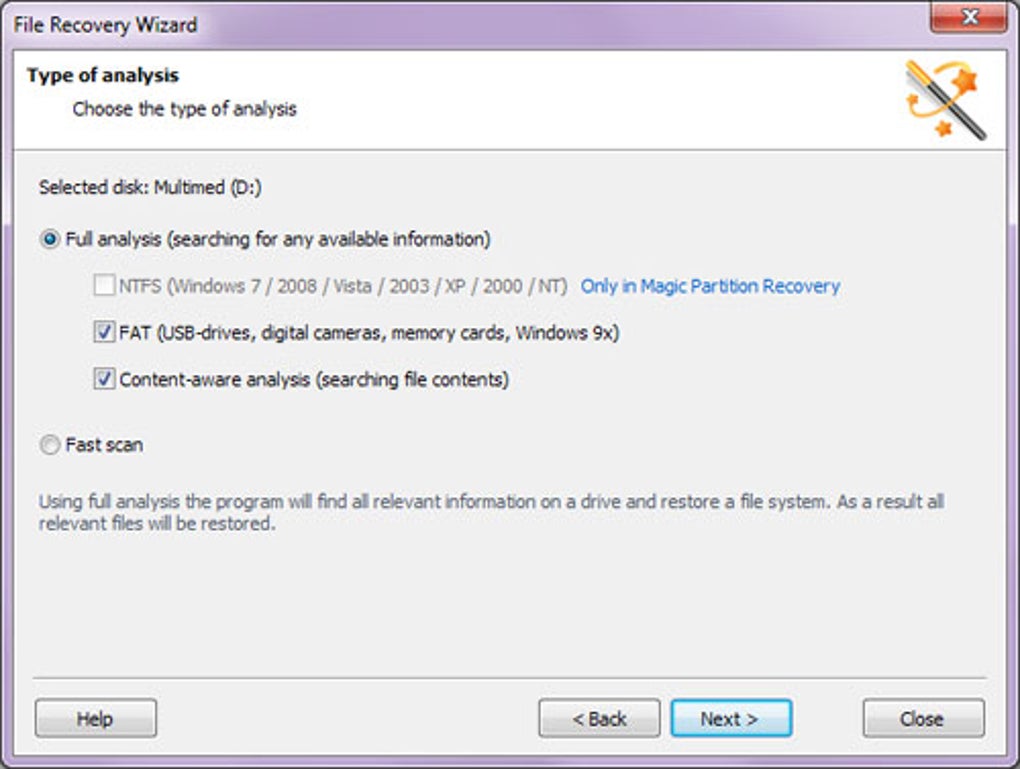Toggle the NTFS file system checkbox

(x=104, y=287)
